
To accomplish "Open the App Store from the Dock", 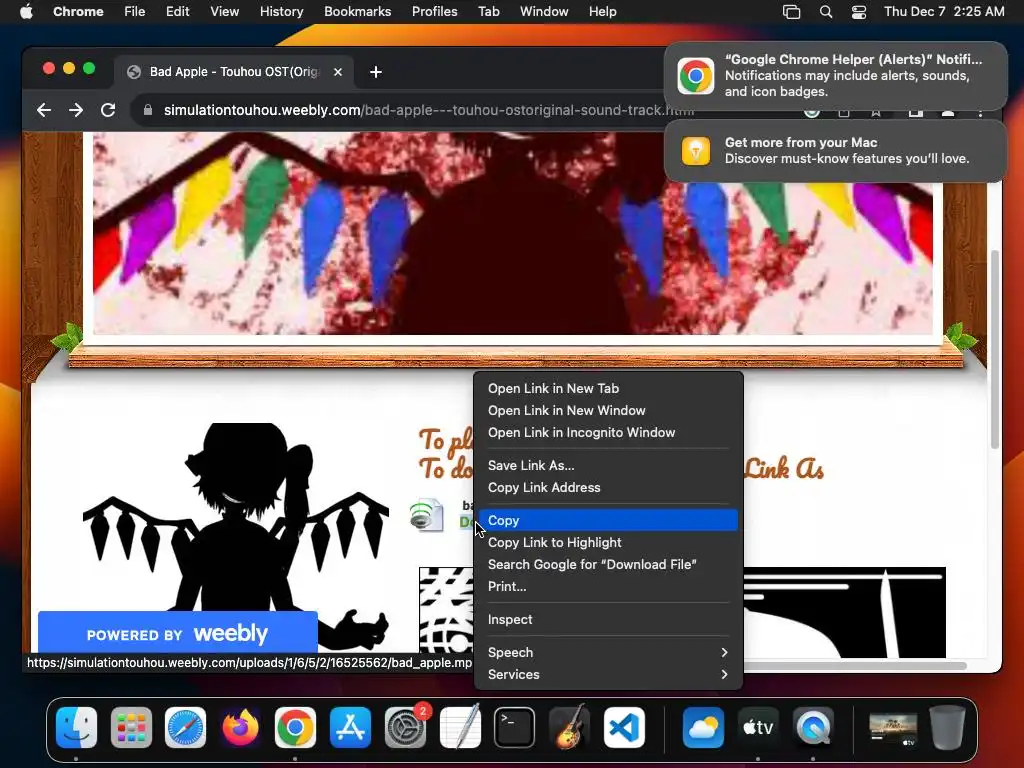I will click(350, 728).
